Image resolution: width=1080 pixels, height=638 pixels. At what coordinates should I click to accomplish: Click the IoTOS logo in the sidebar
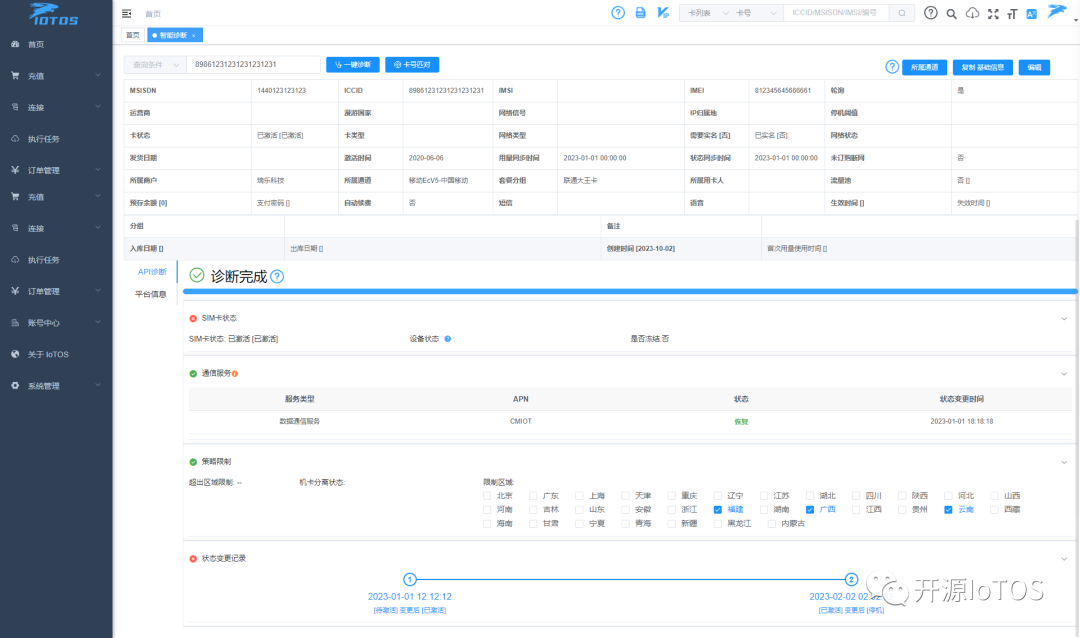click(x=54, y=14)
